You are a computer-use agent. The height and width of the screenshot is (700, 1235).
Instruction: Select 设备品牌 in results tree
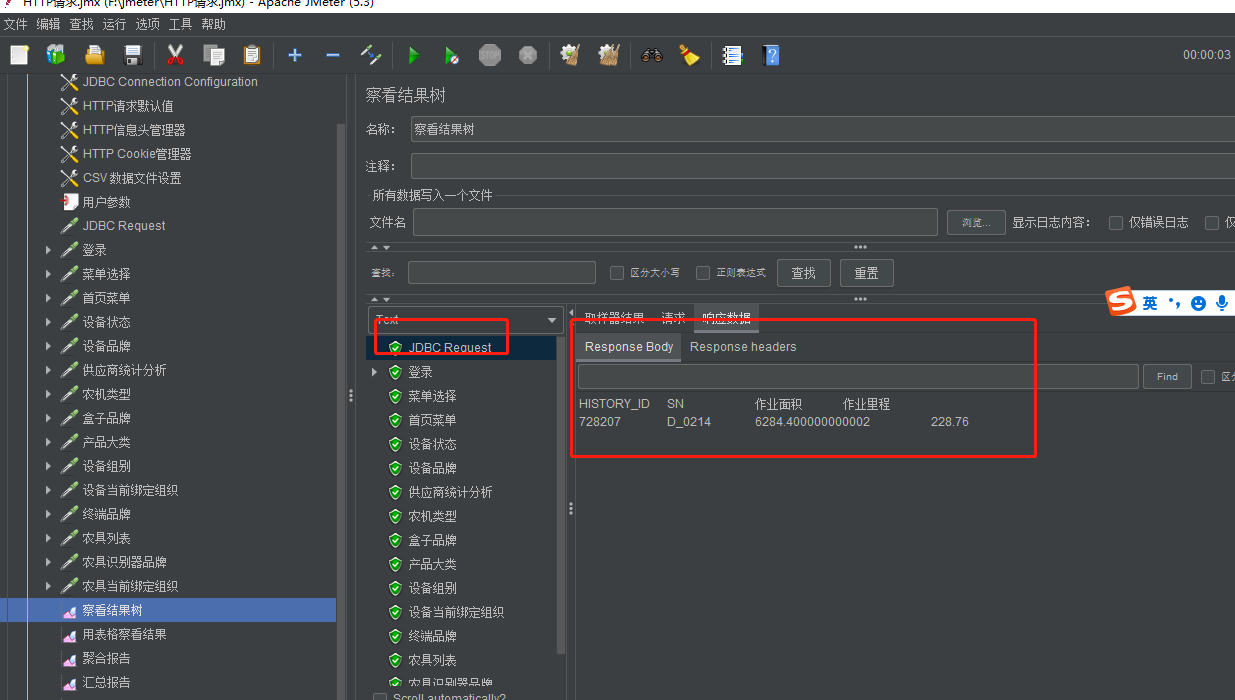(x=432, y=468)
